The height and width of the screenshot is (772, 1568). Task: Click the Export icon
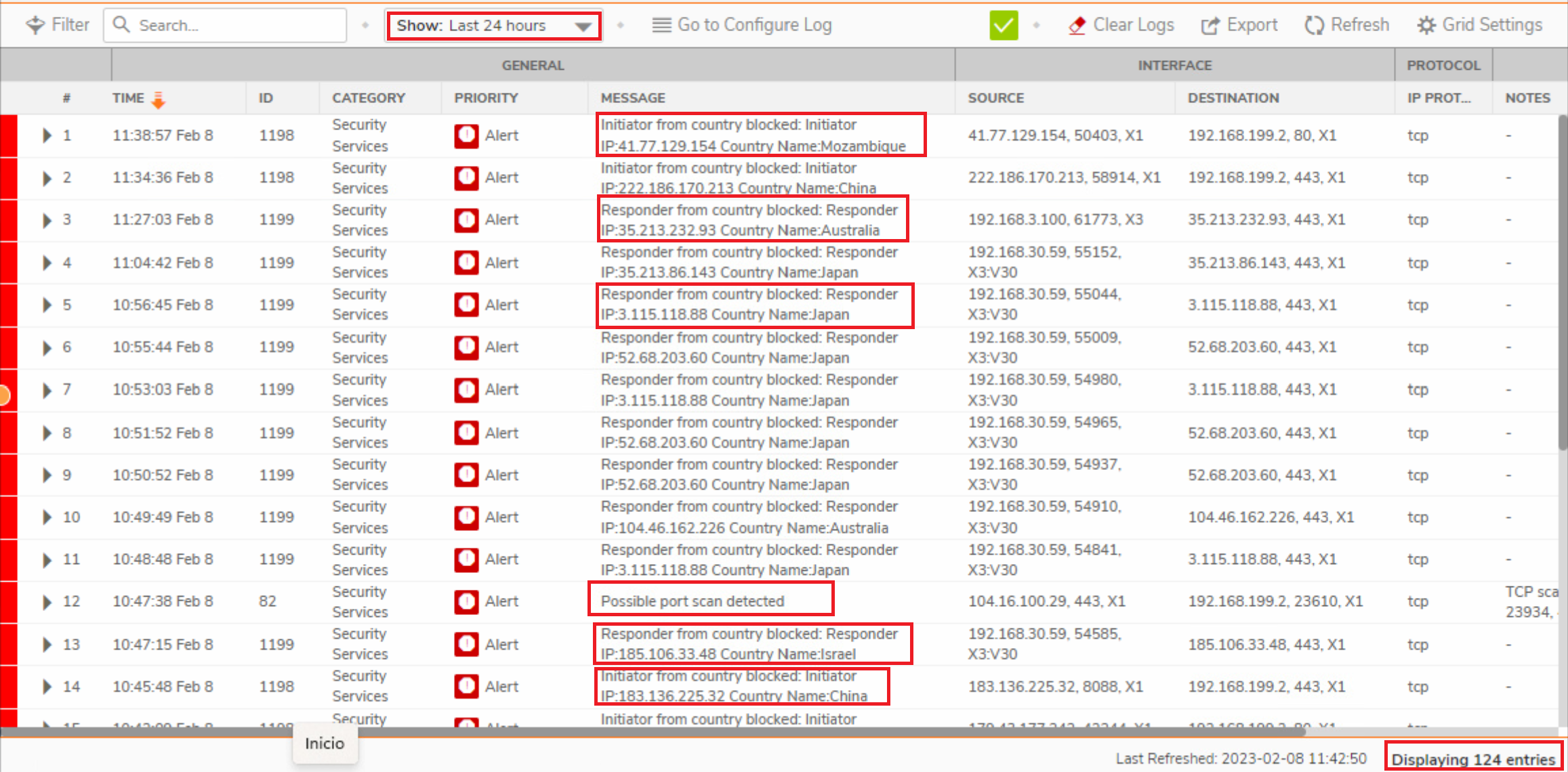point(1210,26)
